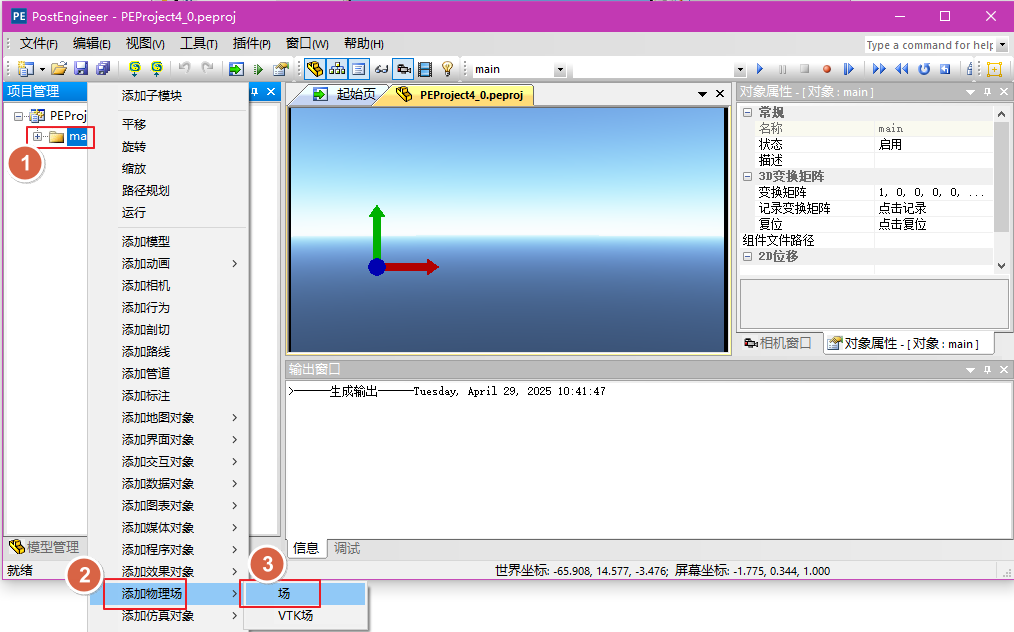Switch to the PEProject4_0.peproj tab

462,94
